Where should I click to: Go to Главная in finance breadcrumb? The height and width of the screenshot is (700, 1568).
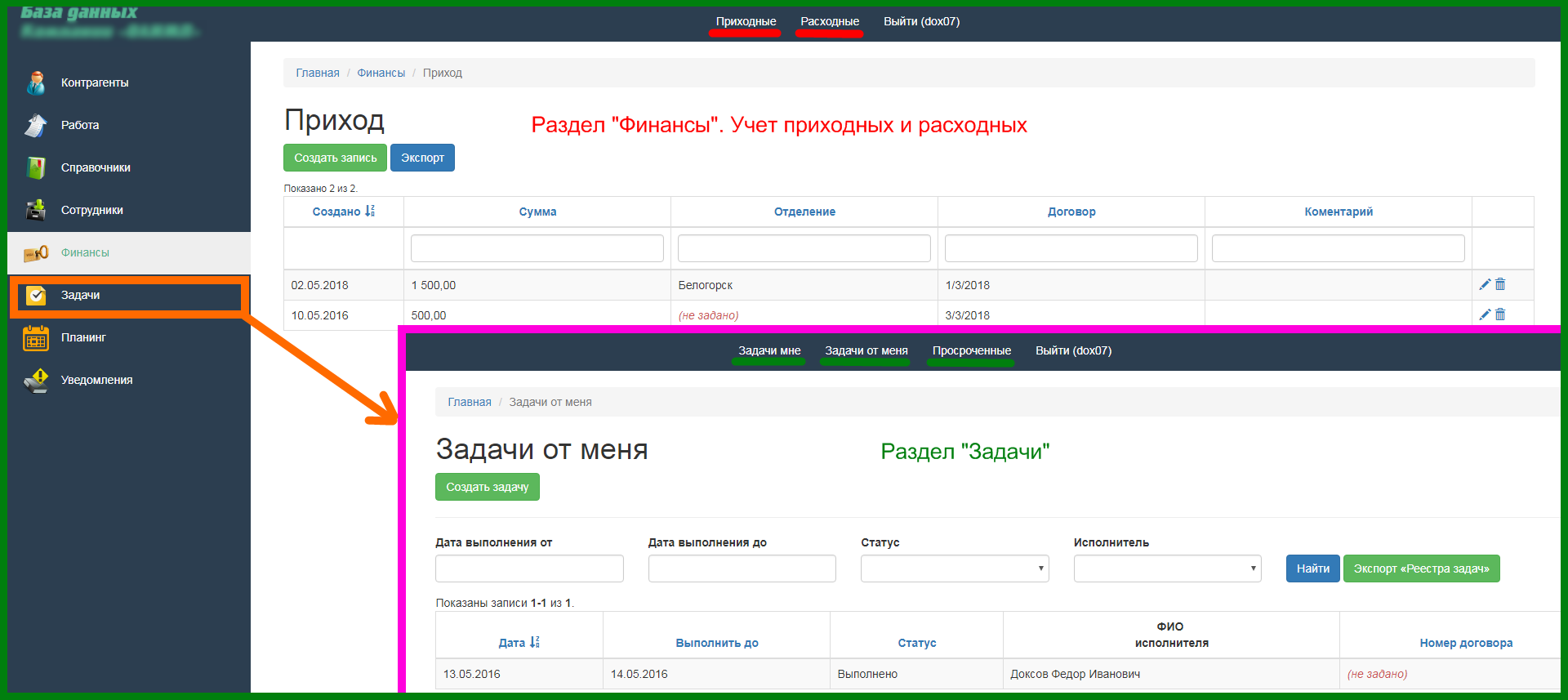pyautogui.click(x=318, y=73)
